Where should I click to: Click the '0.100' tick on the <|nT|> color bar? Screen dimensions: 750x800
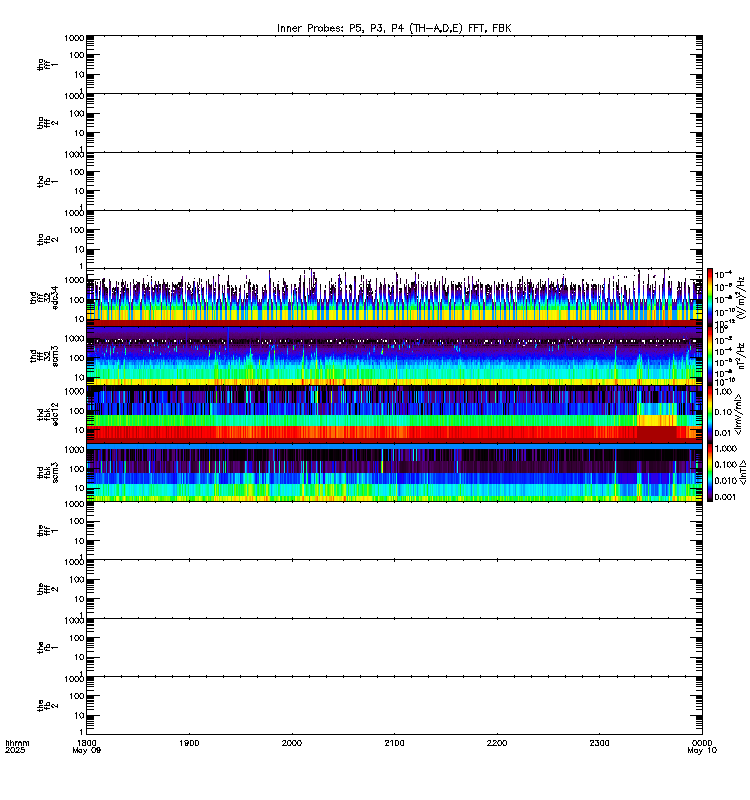(725, 465)
